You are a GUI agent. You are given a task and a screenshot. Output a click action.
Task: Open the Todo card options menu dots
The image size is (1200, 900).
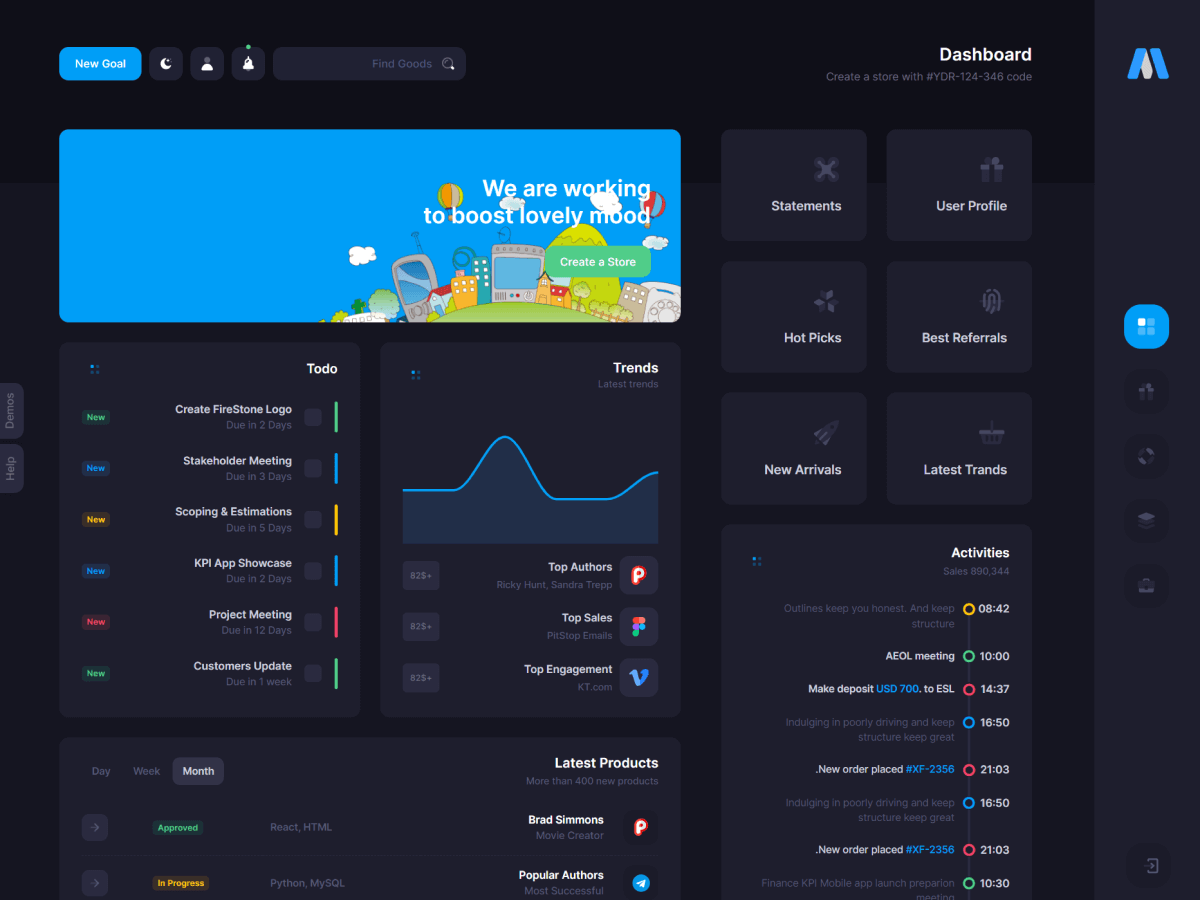click(95, 369)
